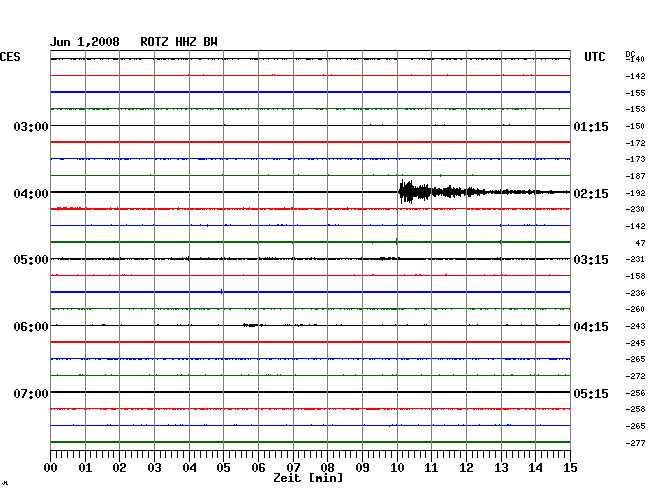Click the 05:00 local time label
Screen dimensions: 650x494
pyautogui.click(x=31, y=260)
